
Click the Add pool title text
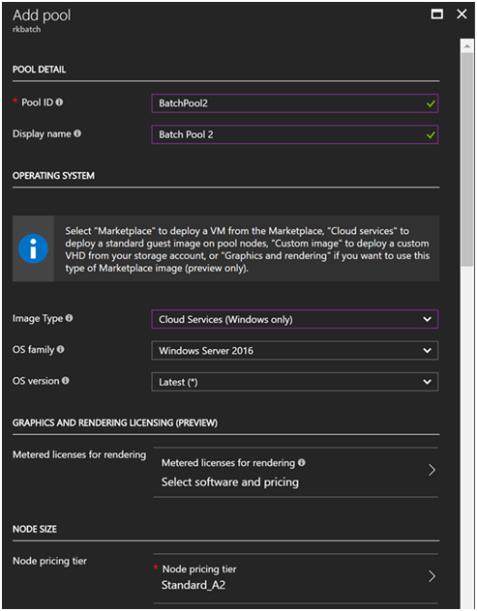[42, 15]
